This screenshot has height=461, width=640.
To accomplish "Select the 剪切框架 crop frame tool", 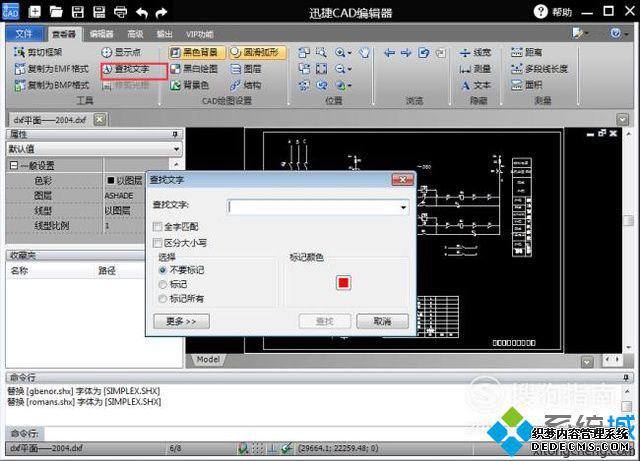I will [x=38, y=52].
